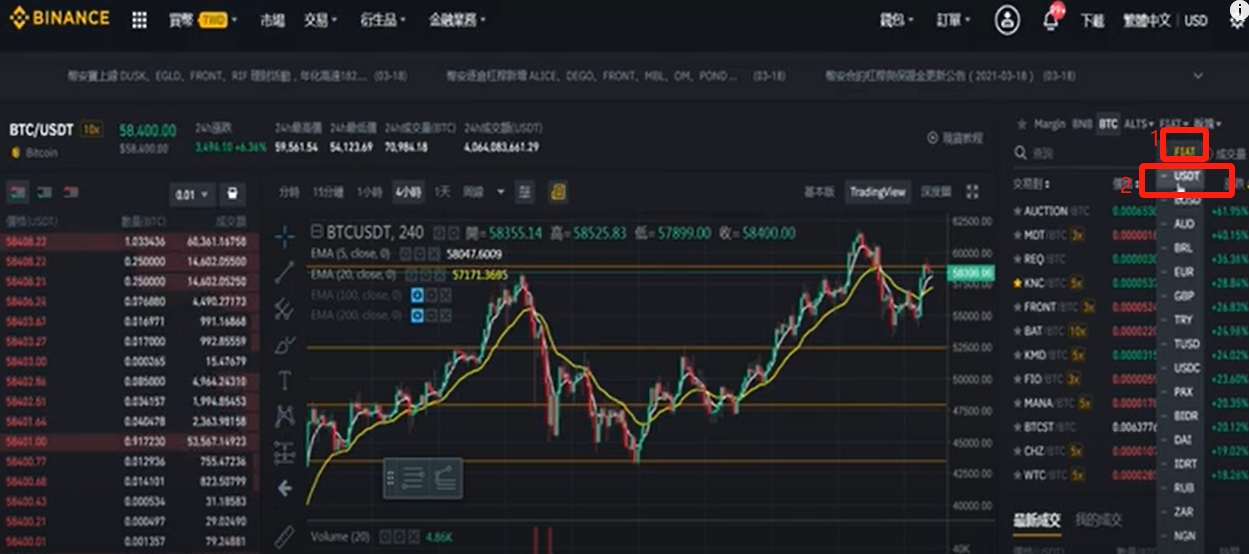The height and width of the screenshot is (554, 1249).
Task: Select the trend line drawing tool
Action: 285,271
